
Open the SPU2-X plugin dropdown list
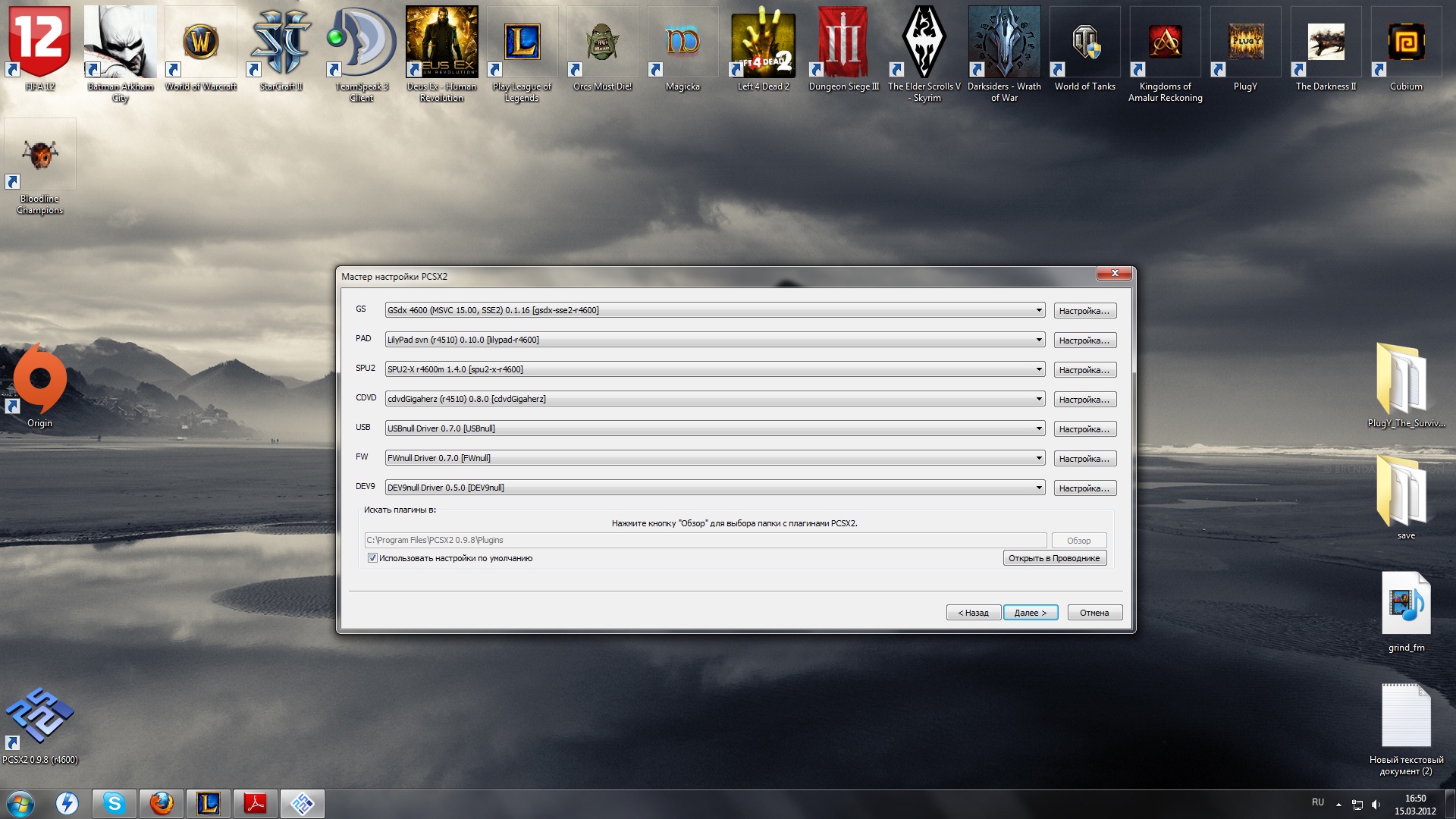tap(1039, 369)
